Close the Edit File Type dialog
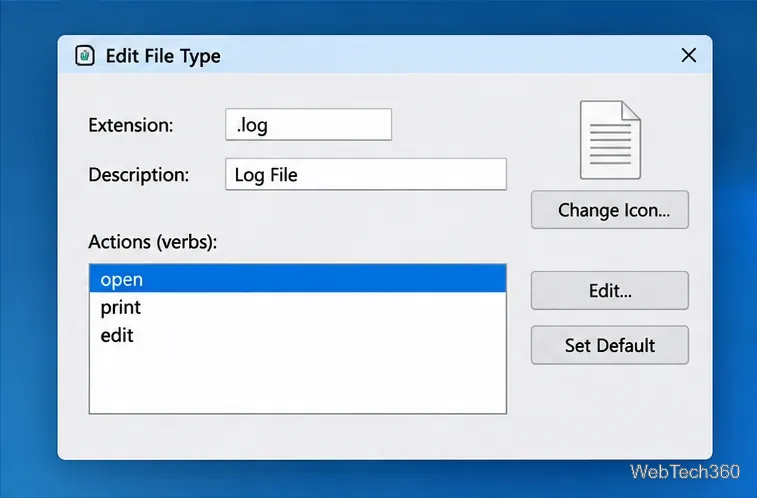The image size is (757, 498). [688, 55]
